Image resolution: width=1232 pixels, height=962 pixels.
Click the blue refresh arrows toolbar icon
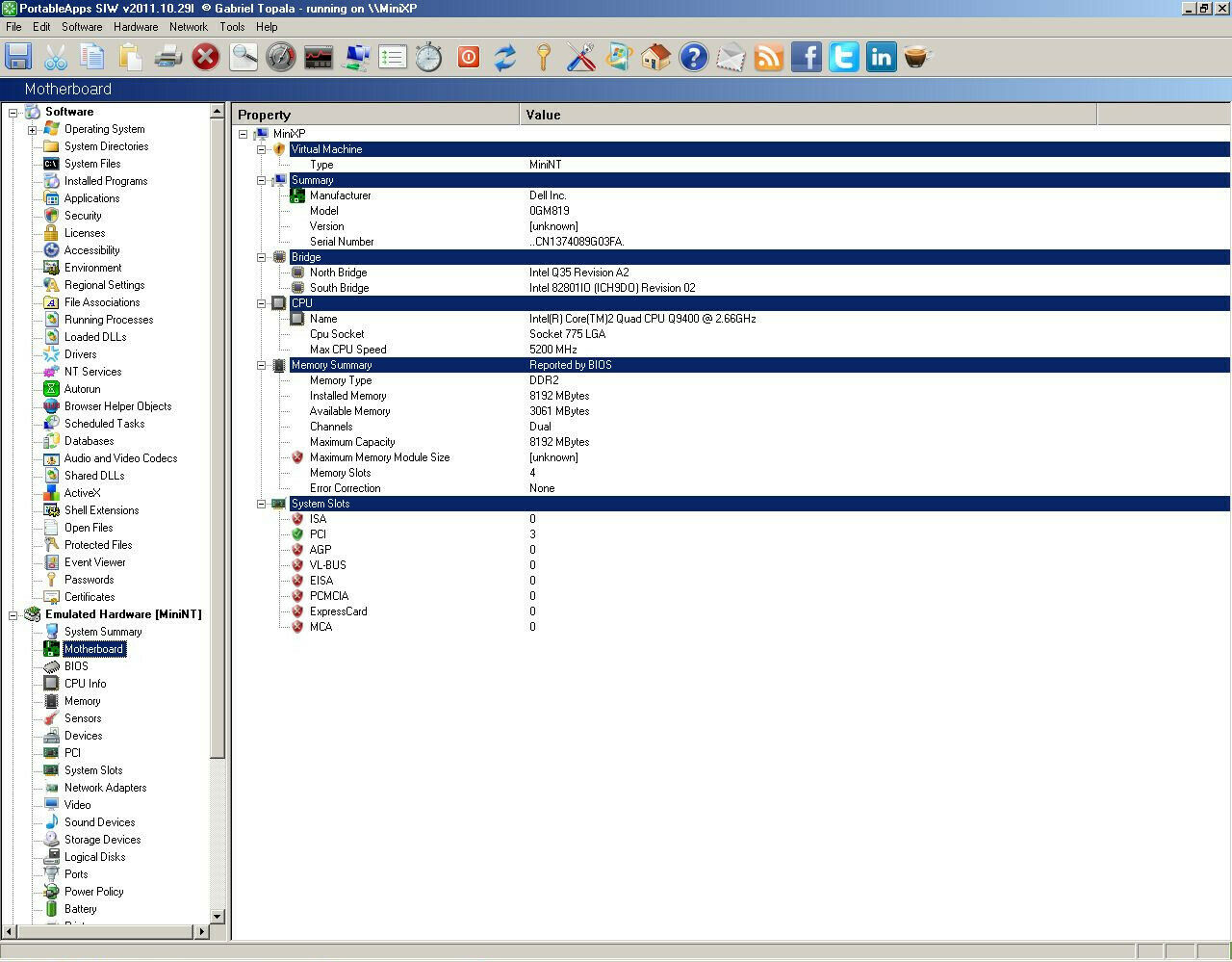coord(505,57)
